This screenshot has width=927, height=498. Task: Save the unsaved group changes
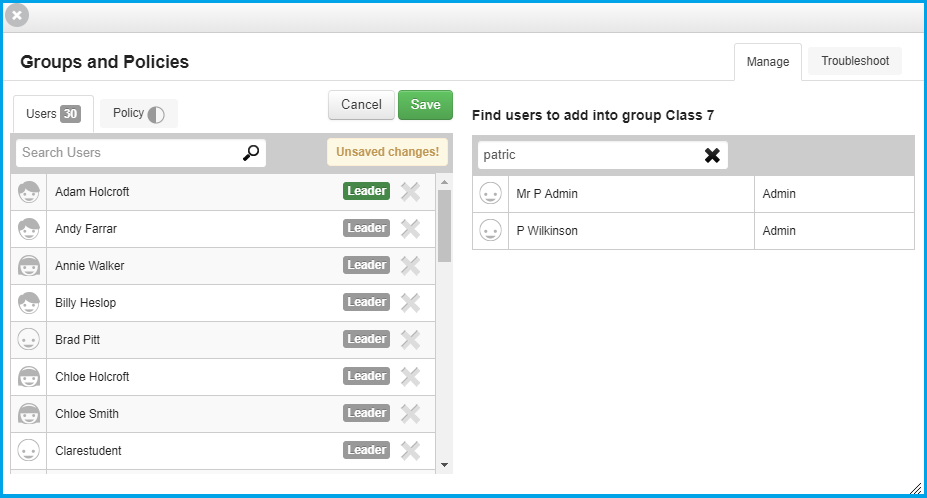tap(425, 105)
